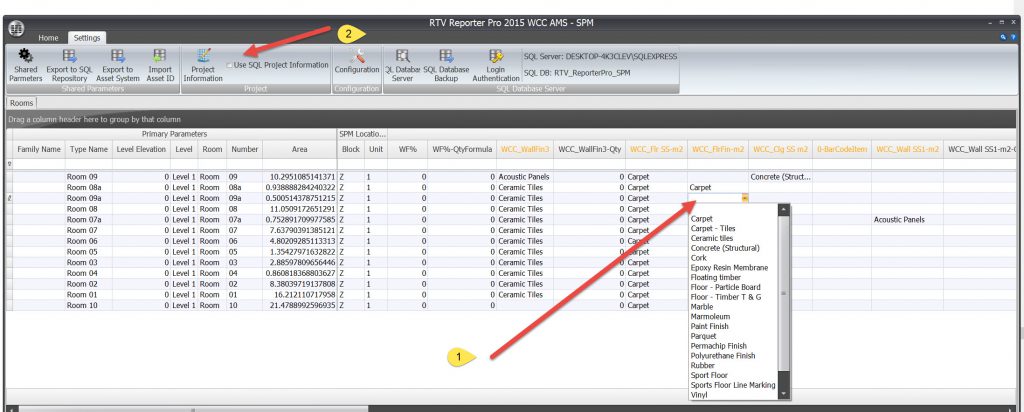1024x412 pixels.
Task: Launch Import Asset ID tool
Action: point(159,57)
